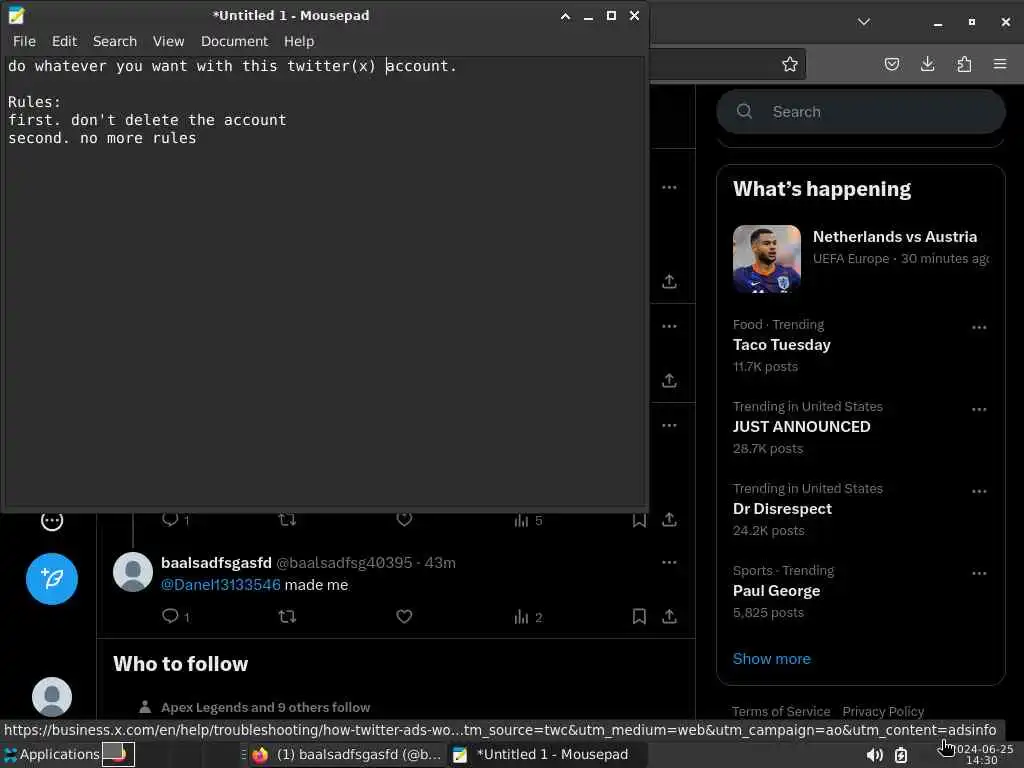Bookmark the post with 5 views
This screenshot has height=768, width=1024.
(x=639, y=520)
